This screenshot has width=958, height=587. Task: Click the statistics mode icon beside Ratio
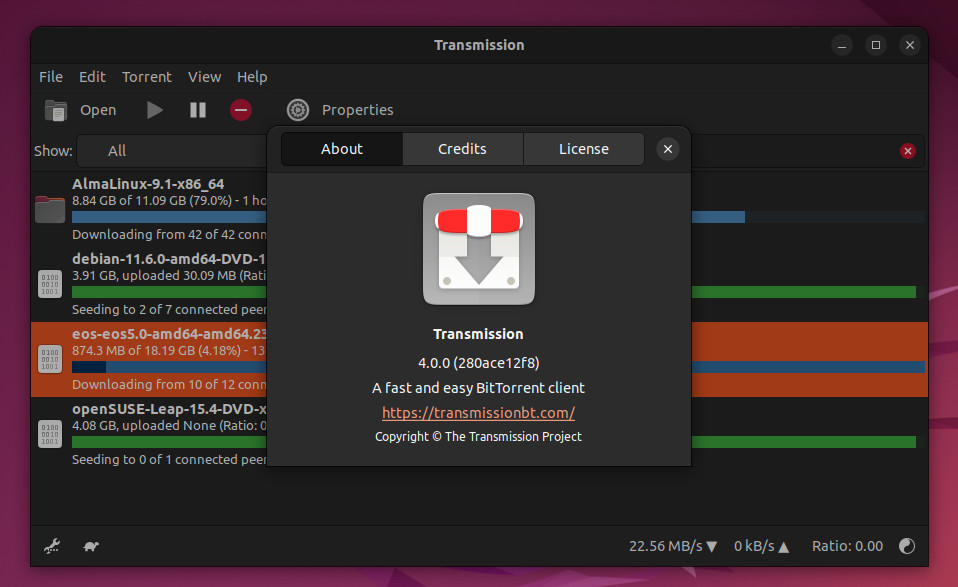907,546
